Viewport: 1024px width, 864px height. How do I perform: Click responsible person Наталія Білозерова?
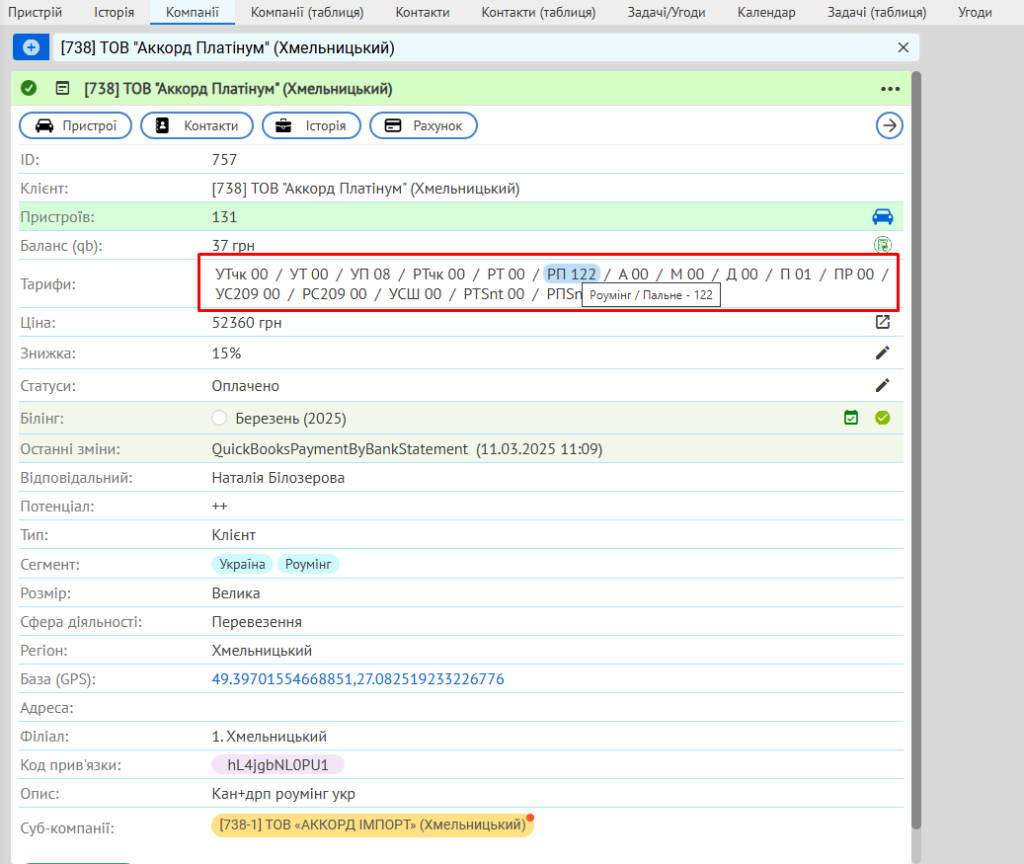click(278, 478)
